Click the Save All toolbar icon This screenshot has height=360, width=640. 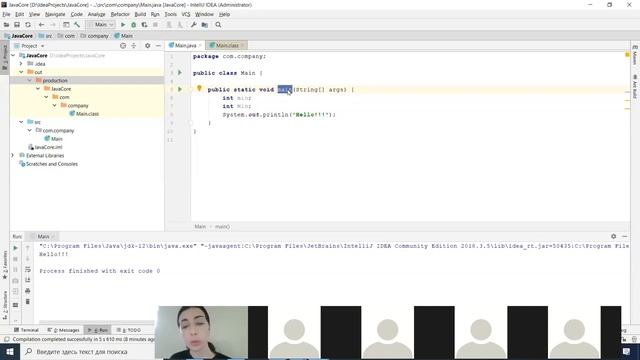17,25
